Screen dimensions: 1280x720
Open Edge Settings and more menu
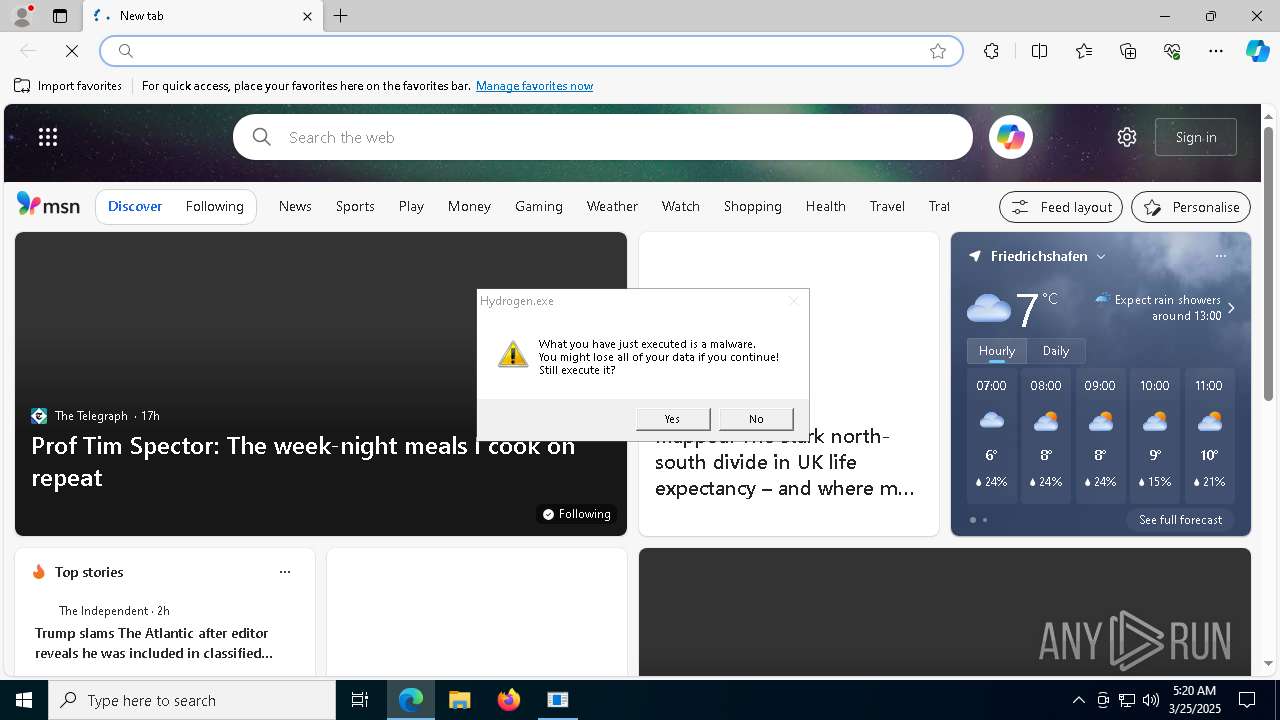click(x=1216, y=51)
